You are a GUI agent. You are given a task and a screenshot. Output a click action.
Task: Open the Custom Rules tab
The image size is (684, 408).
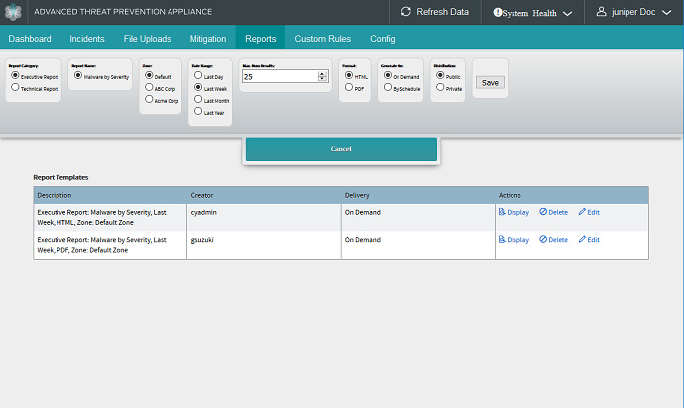pyautogui.click(x=323, y=38)
